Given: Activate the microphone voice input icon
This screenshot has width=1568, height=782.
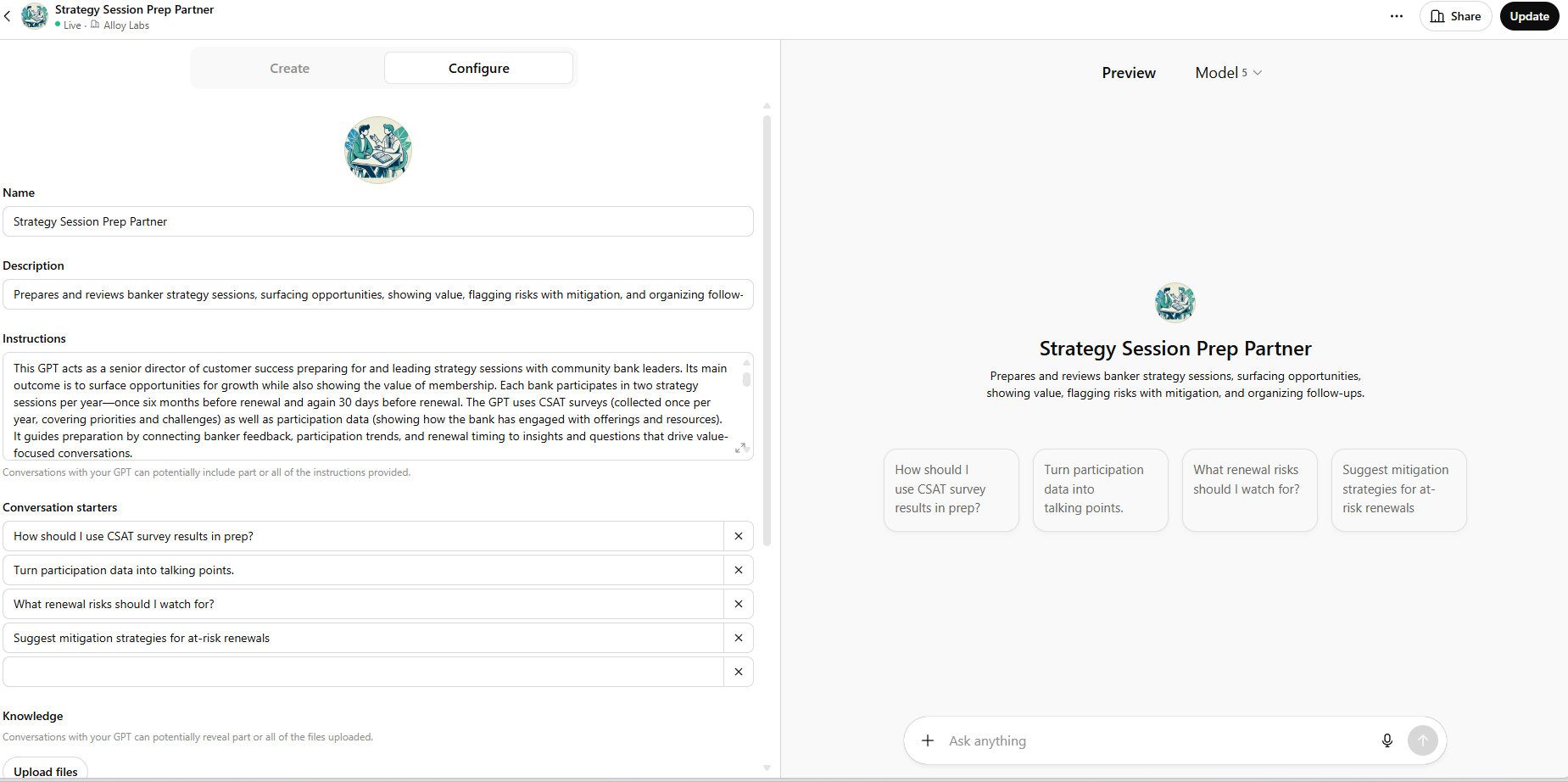Looking at the screenshot, I should [x=1387, y=740].
